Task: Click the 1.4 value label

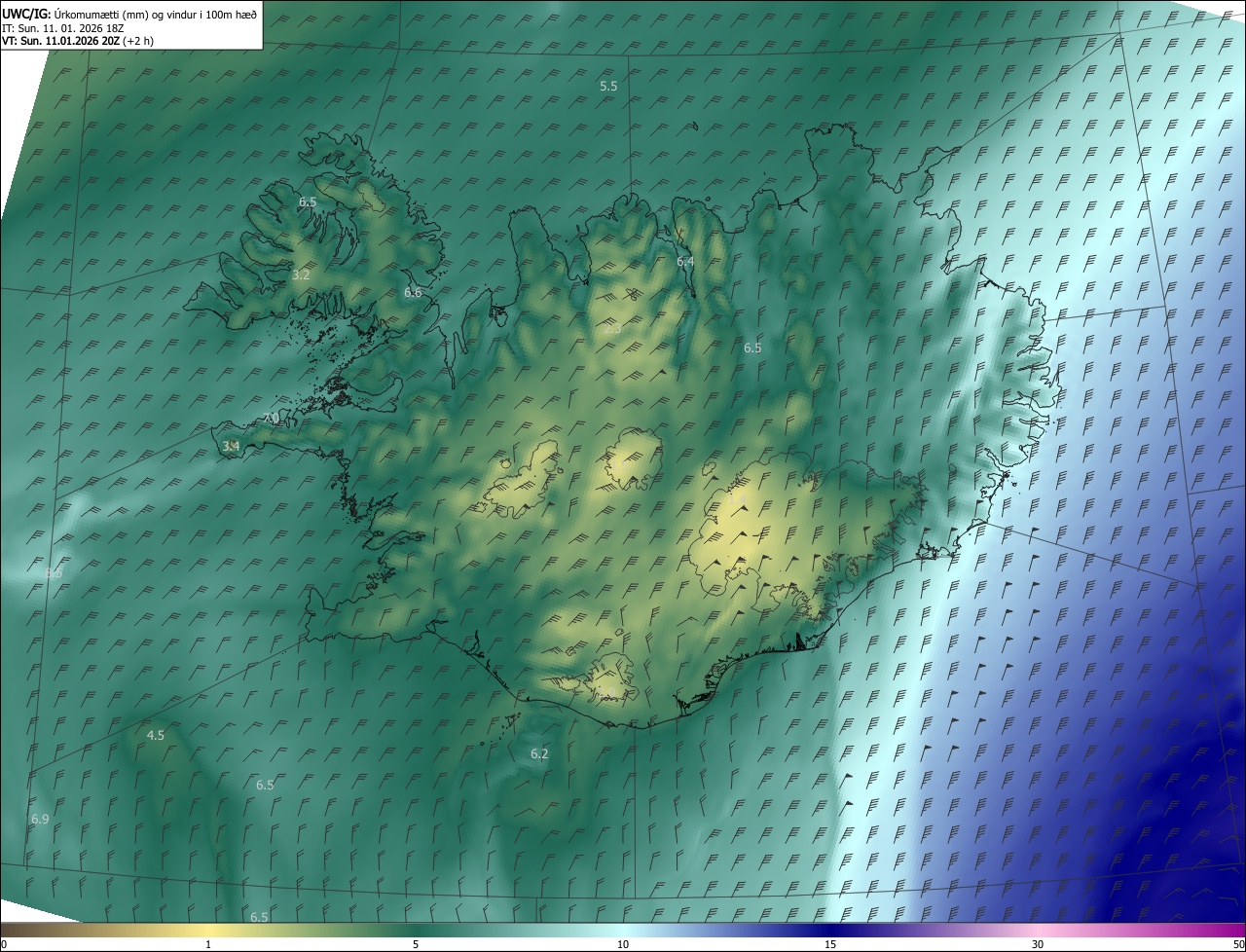Action: pyautogui.click(x=737, y=501)
